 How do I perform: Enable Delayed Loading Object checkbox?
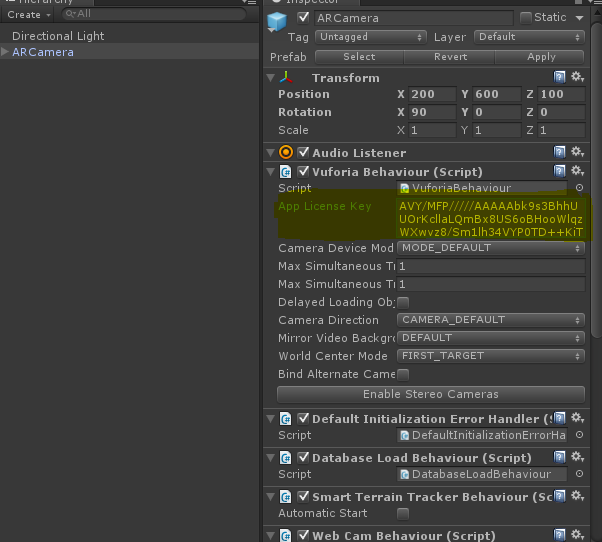click(x=403, y=302)
